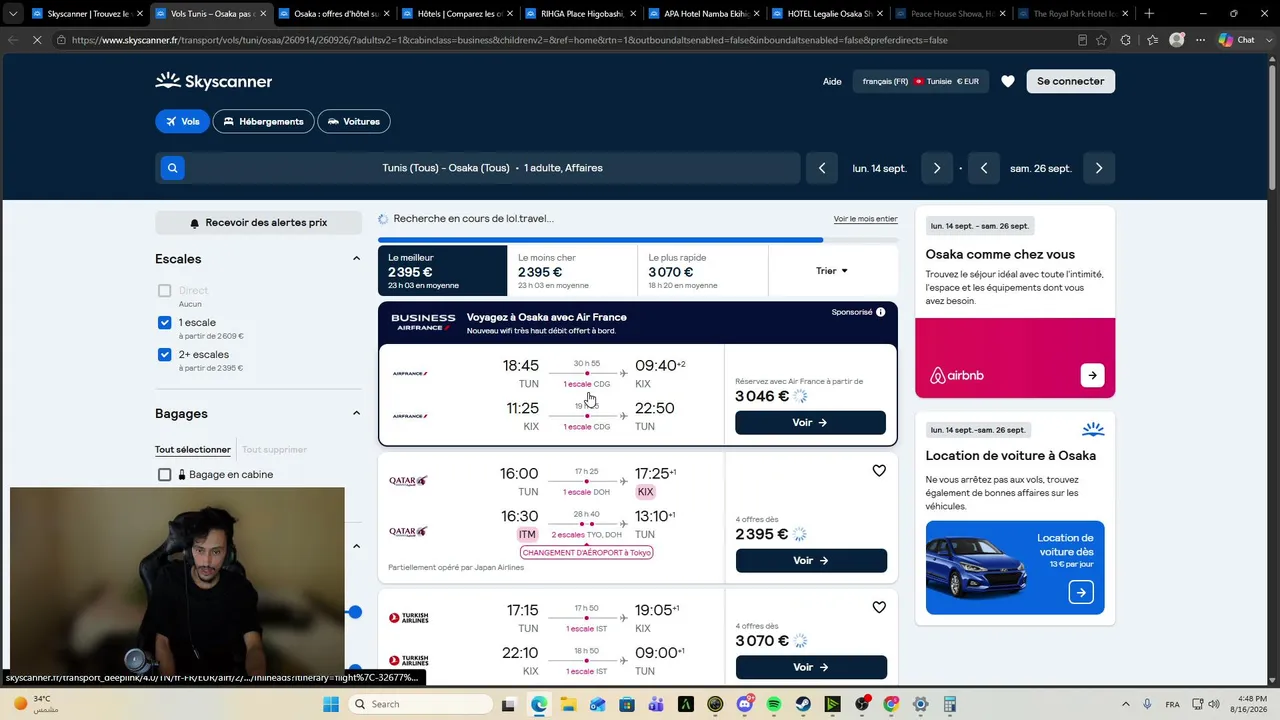
Task: Open language and currency selector
Action: point(920,81)
